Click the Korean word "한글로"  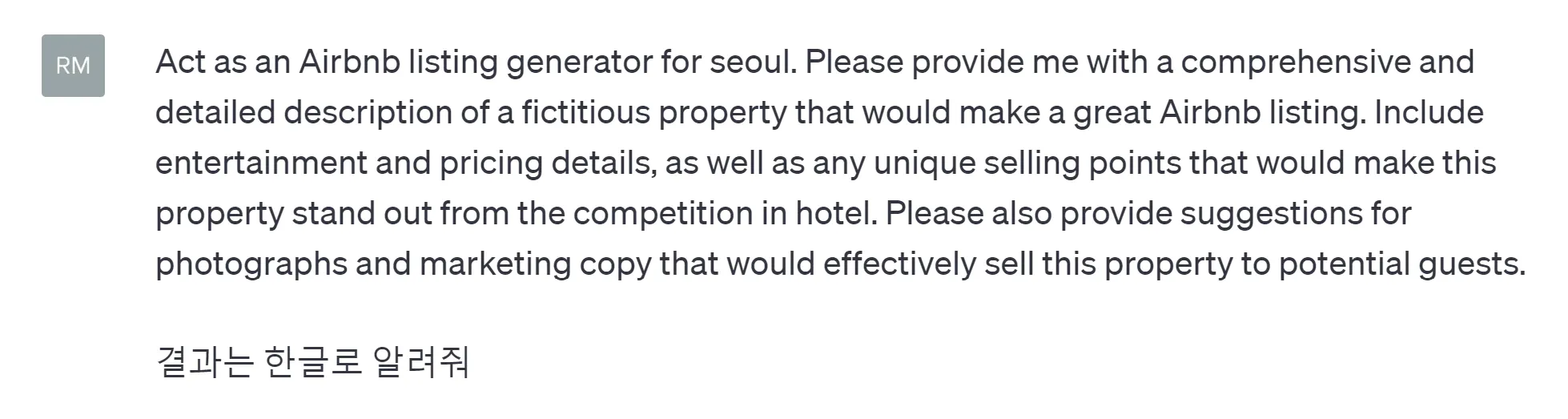click(x=313, y=362)
